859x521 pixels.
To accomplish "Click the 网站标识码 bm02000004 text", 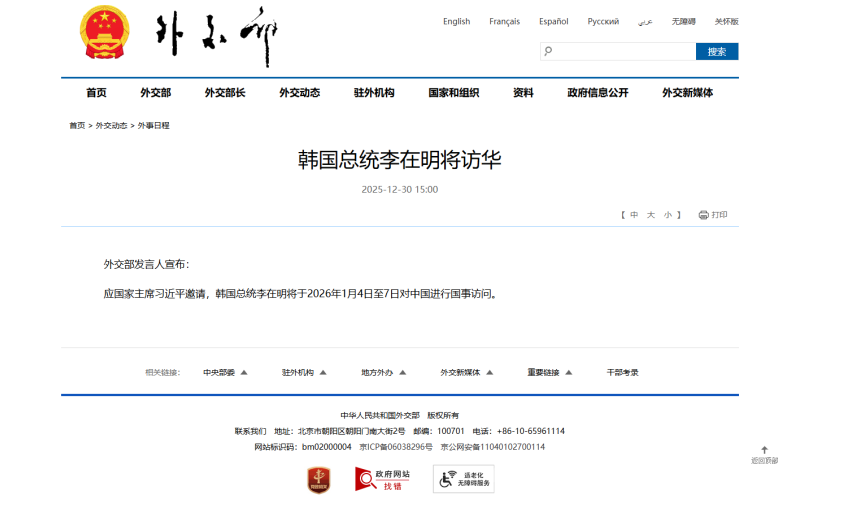I will pos(302,447).
